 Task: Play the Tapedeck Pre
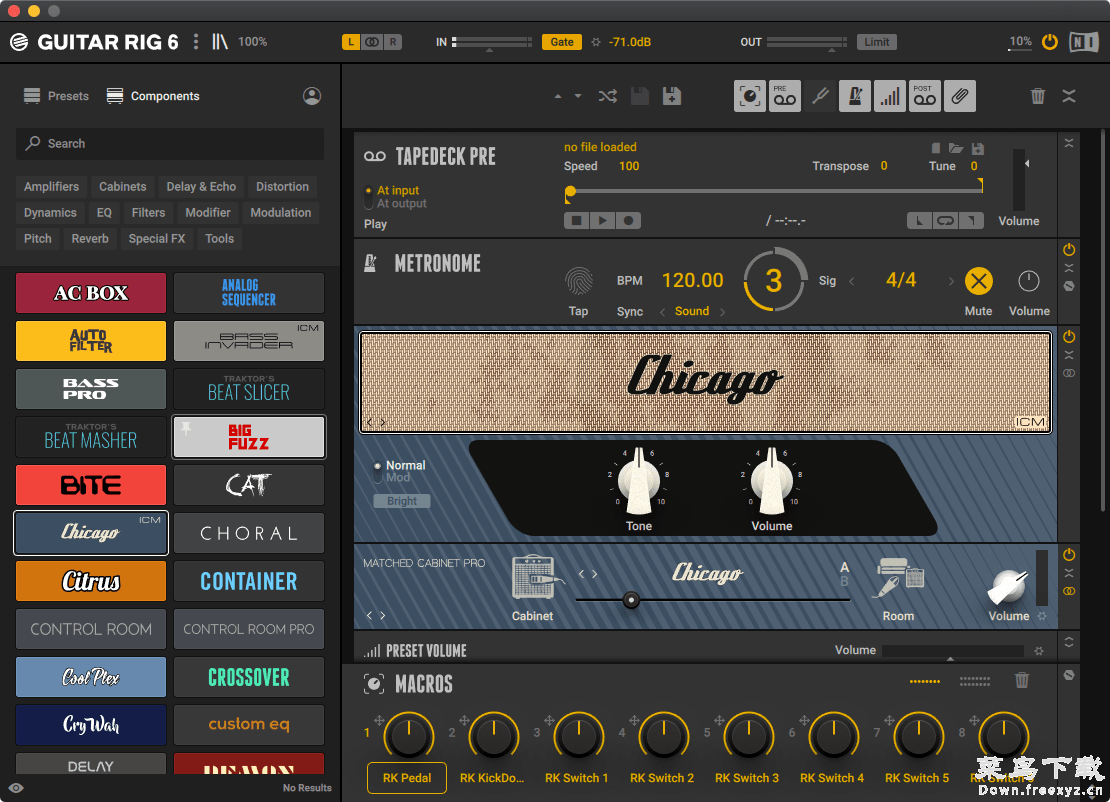[602, 221]
